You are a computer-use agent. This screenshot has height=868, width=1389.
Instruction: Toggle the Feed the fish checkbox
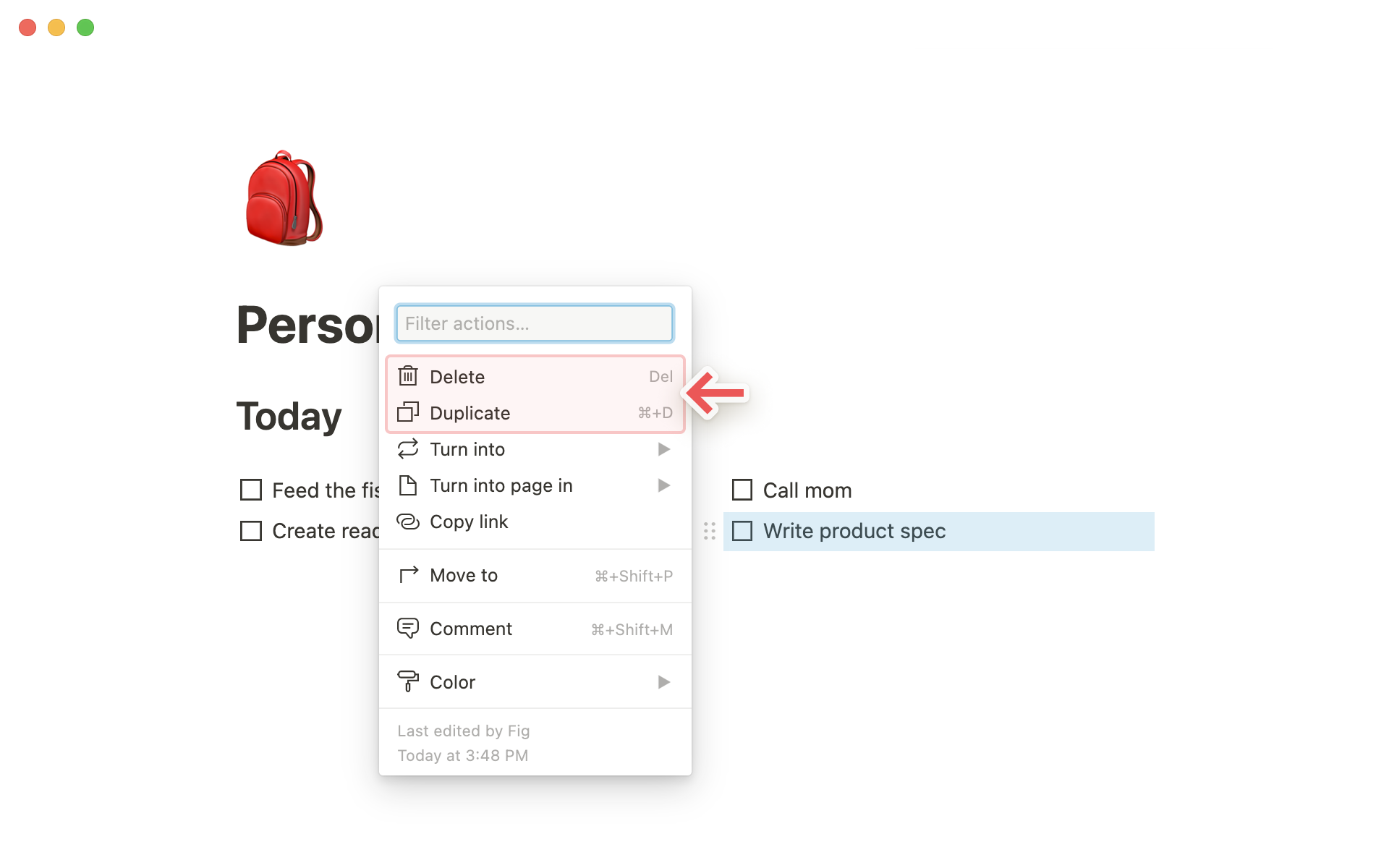(x=251, y=488)
